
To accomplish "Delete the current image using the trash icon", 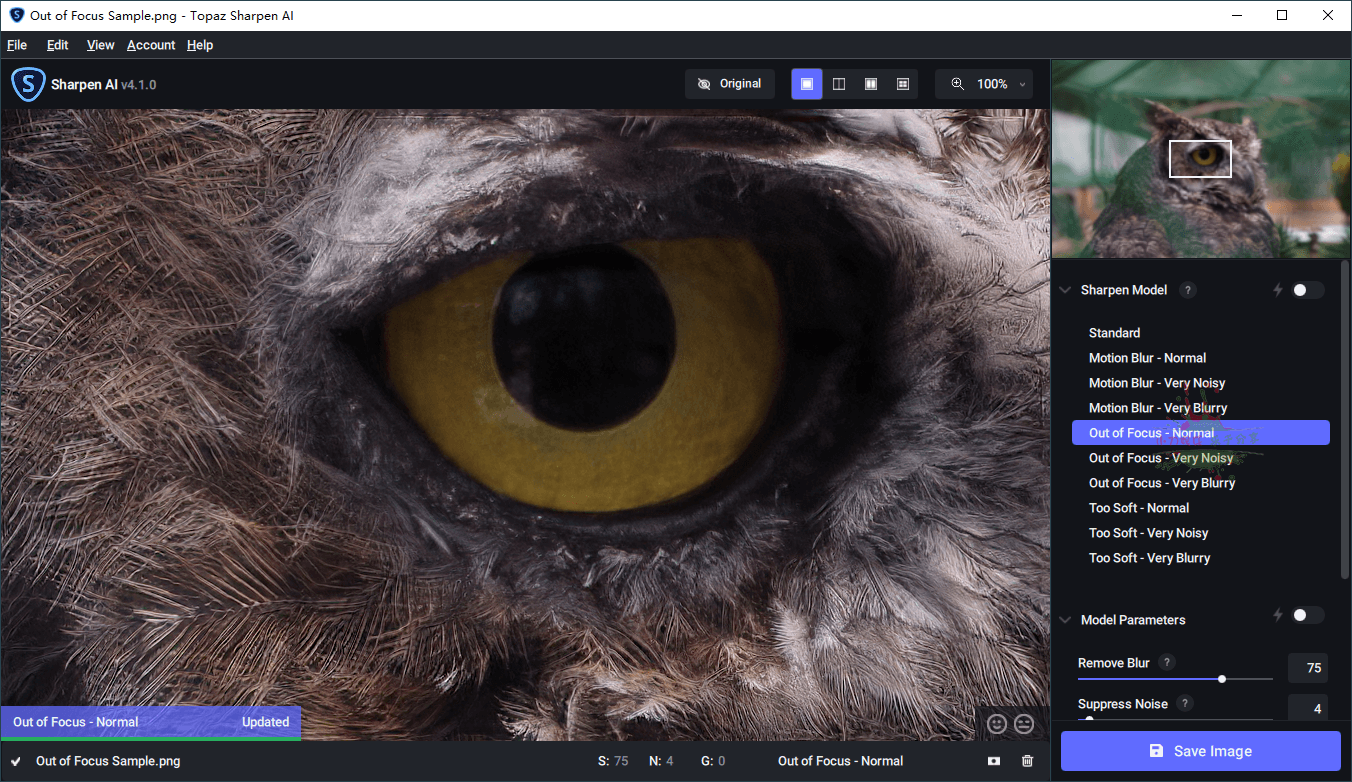I will 1027,761.
